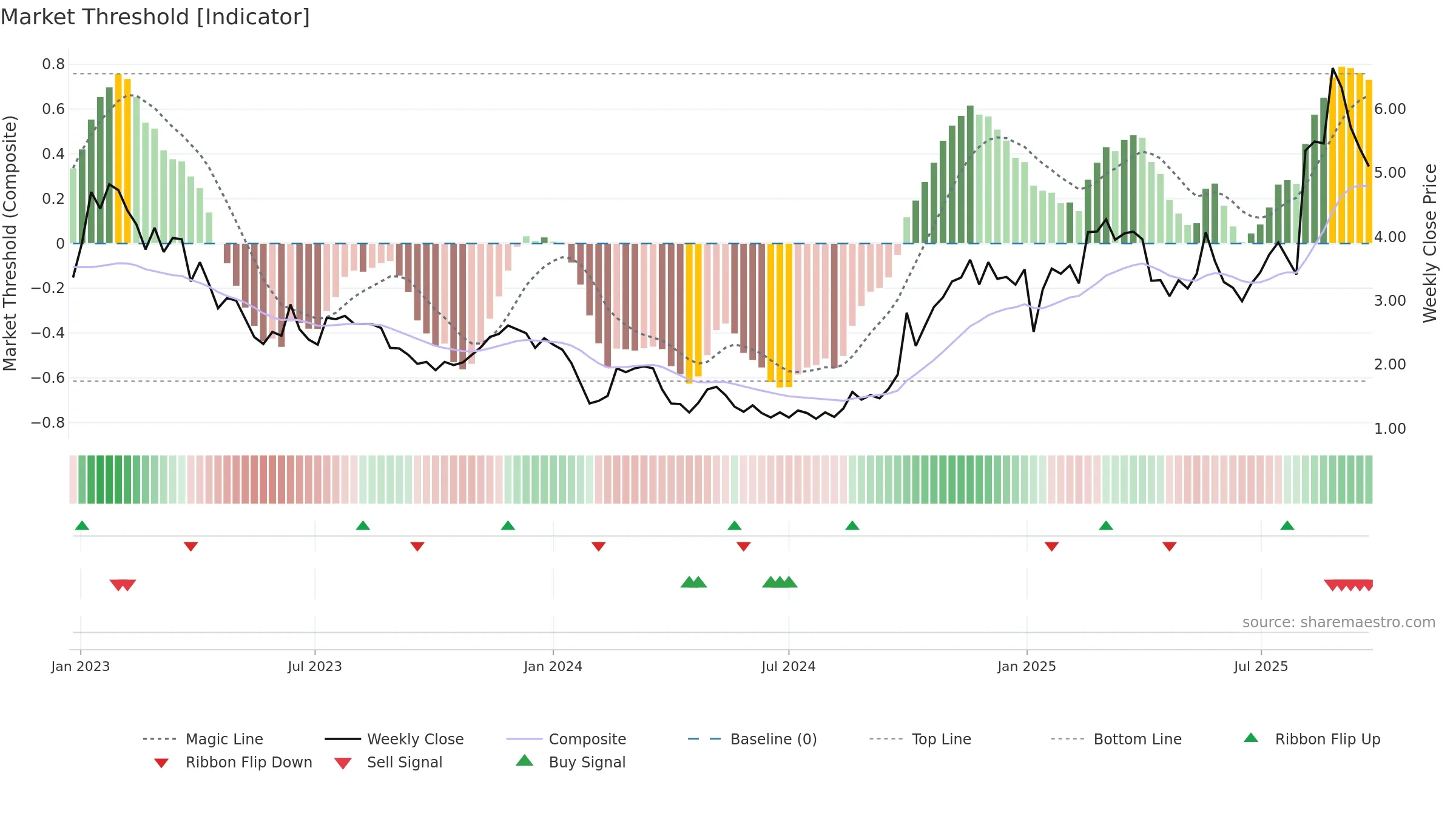Click the 'Weekly Close Price' axis title
This screenshot has width=1456, height=819.
click(x=1430, y=243)
